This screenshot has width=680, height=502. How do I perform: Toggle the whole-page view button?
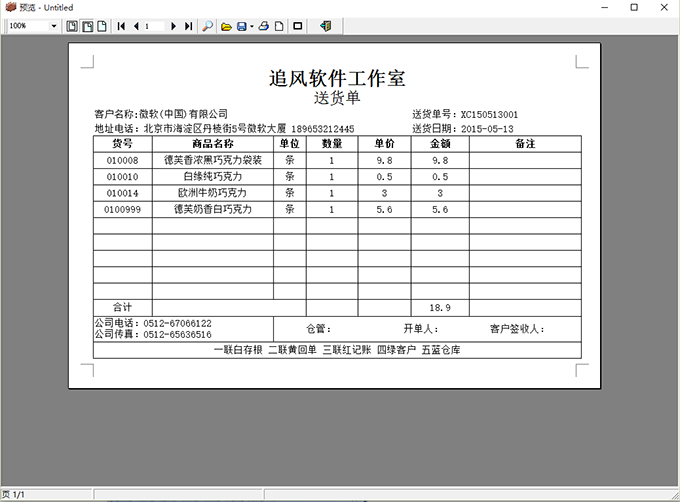click(x=102, y=26)
